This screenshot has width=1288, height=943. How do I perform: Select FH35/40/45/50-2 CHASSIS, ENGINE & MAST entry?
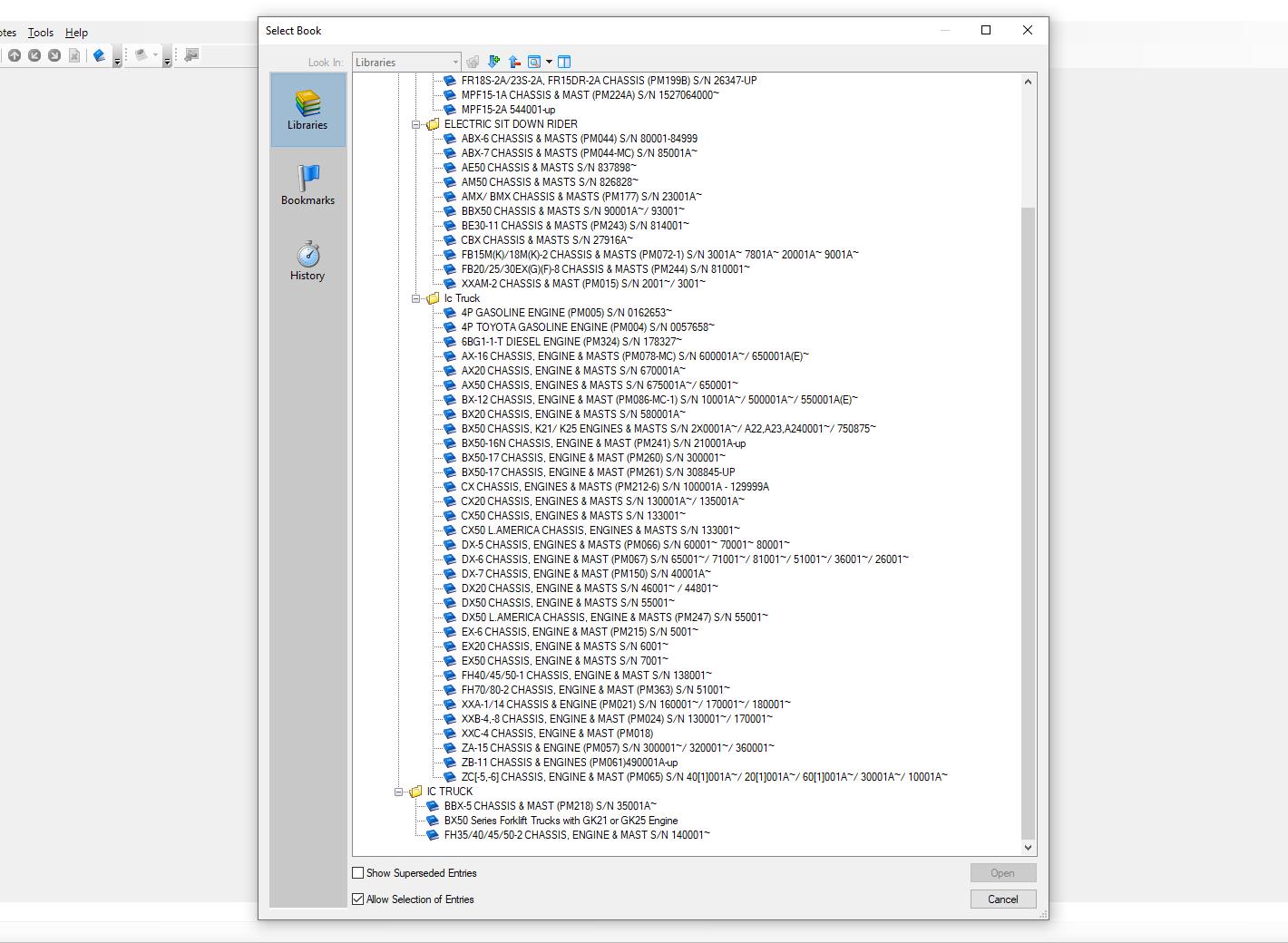[577, 835]
